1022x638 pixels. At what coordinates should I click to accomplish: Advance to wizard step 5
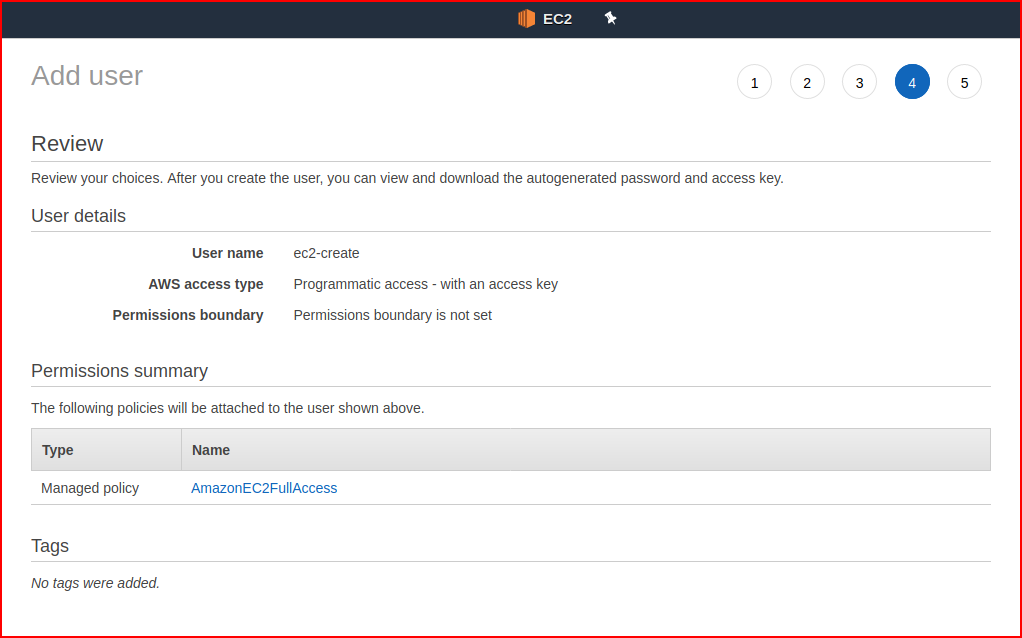pyautogui.click(x=964, y=82)
